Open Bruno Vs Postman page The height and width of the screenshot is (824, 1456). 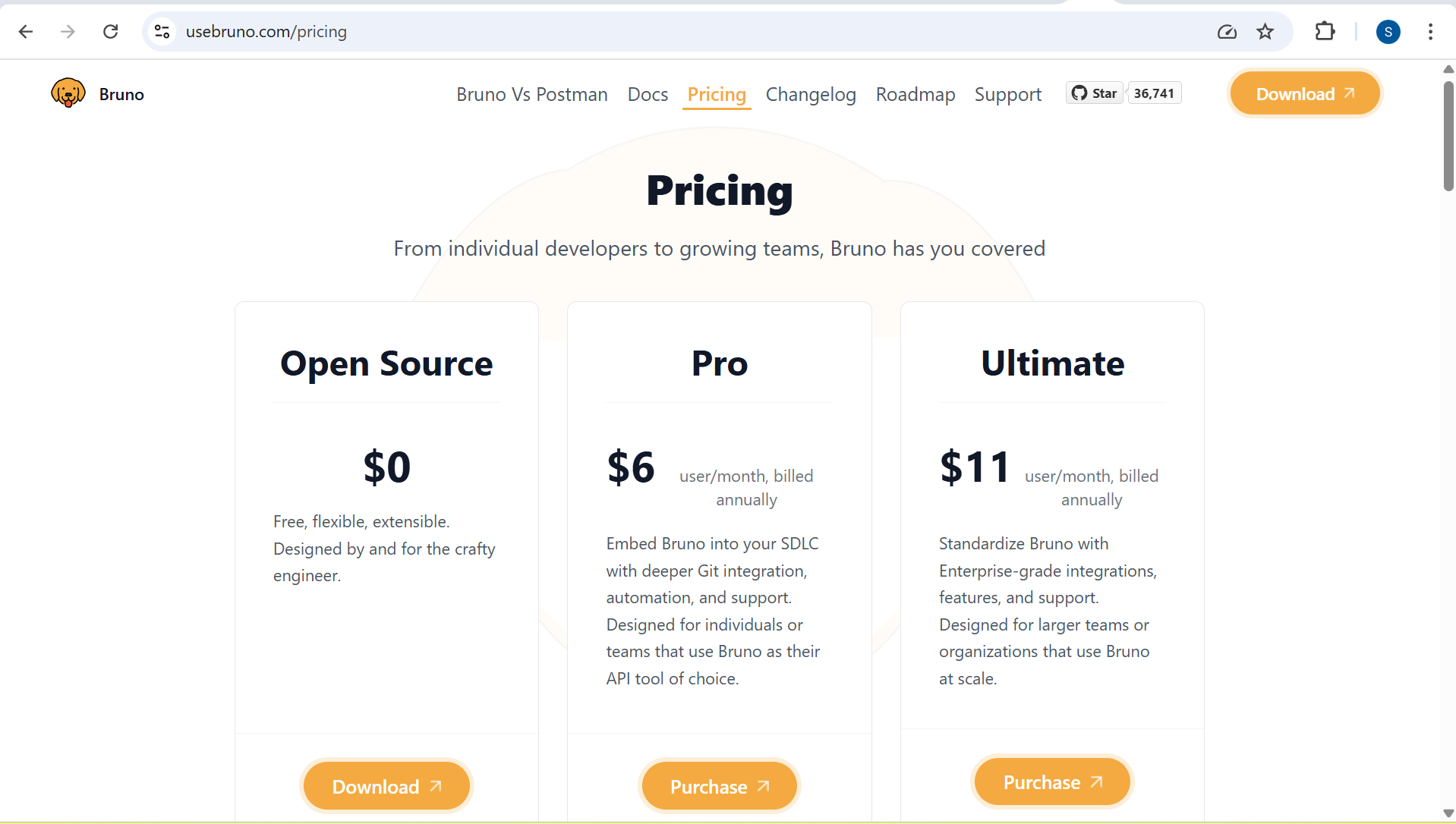(x=531, y=94)
